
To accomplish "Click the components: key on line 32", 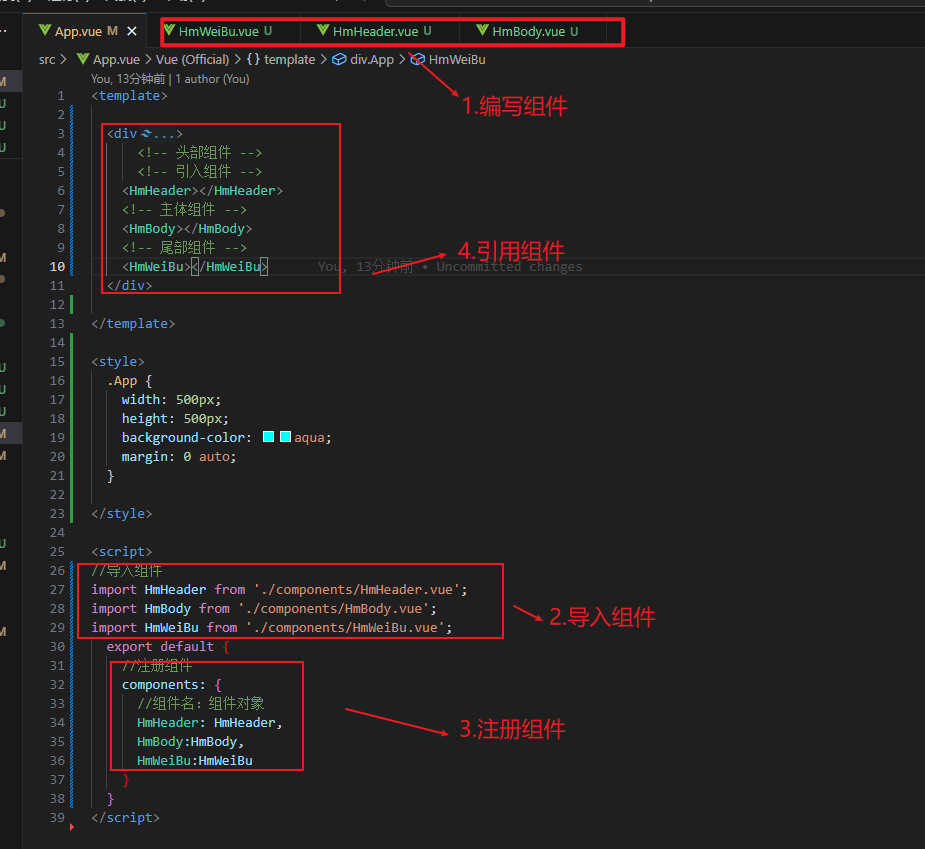I will (x=163, y=684).
